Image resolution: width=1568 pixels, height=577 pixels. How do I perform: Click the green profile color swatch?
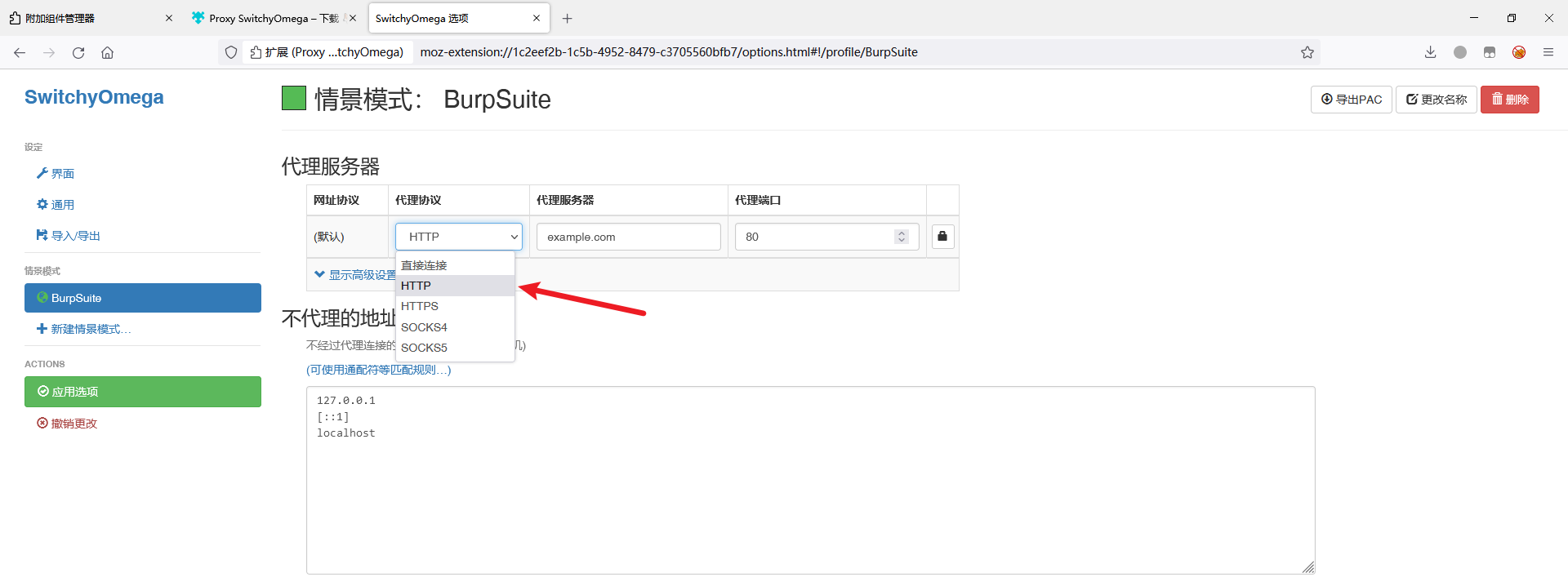(x=294, y=99)
